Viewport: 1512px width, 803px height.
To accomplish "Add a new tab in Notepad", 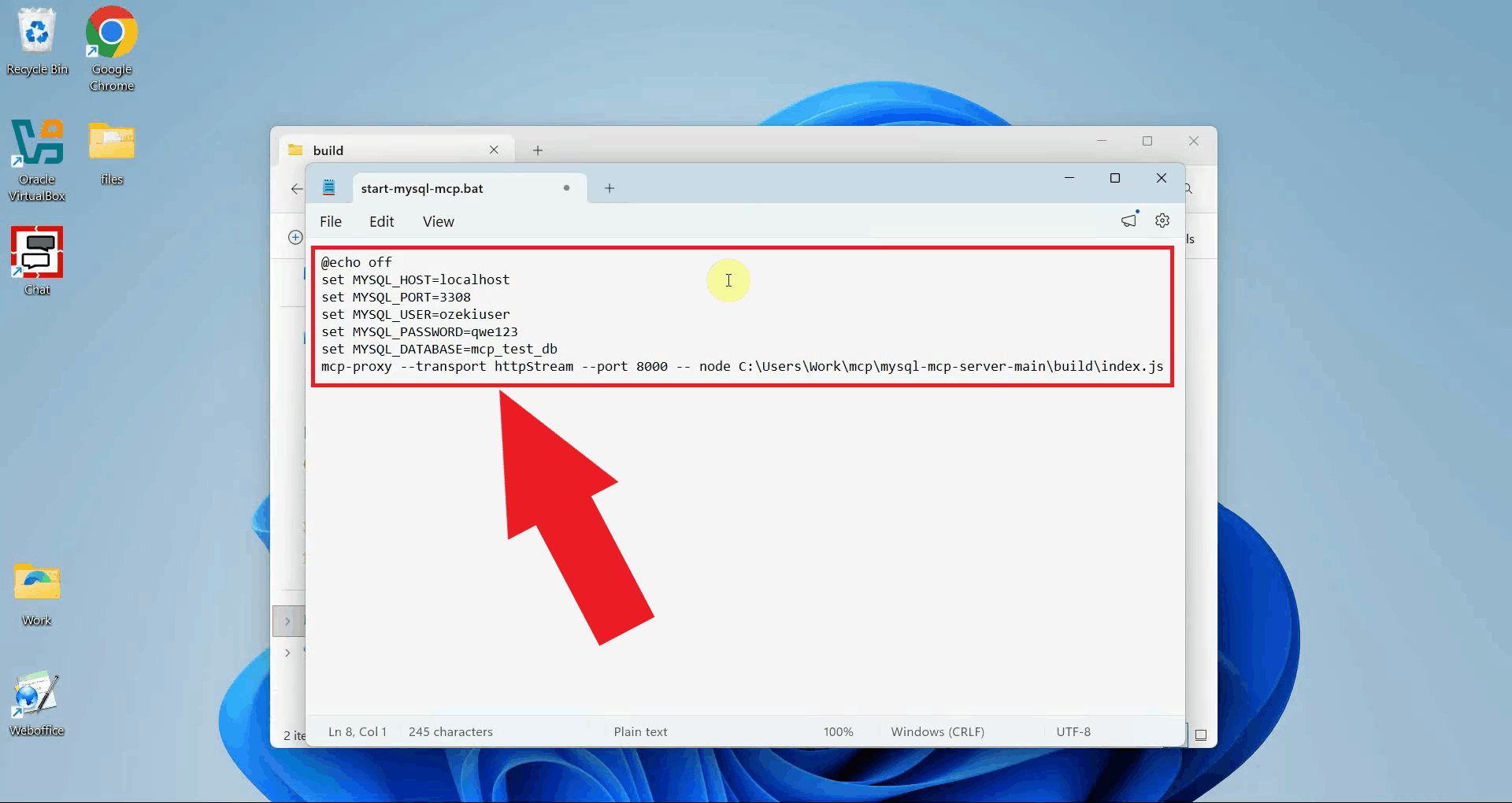I will pos(610,188).
